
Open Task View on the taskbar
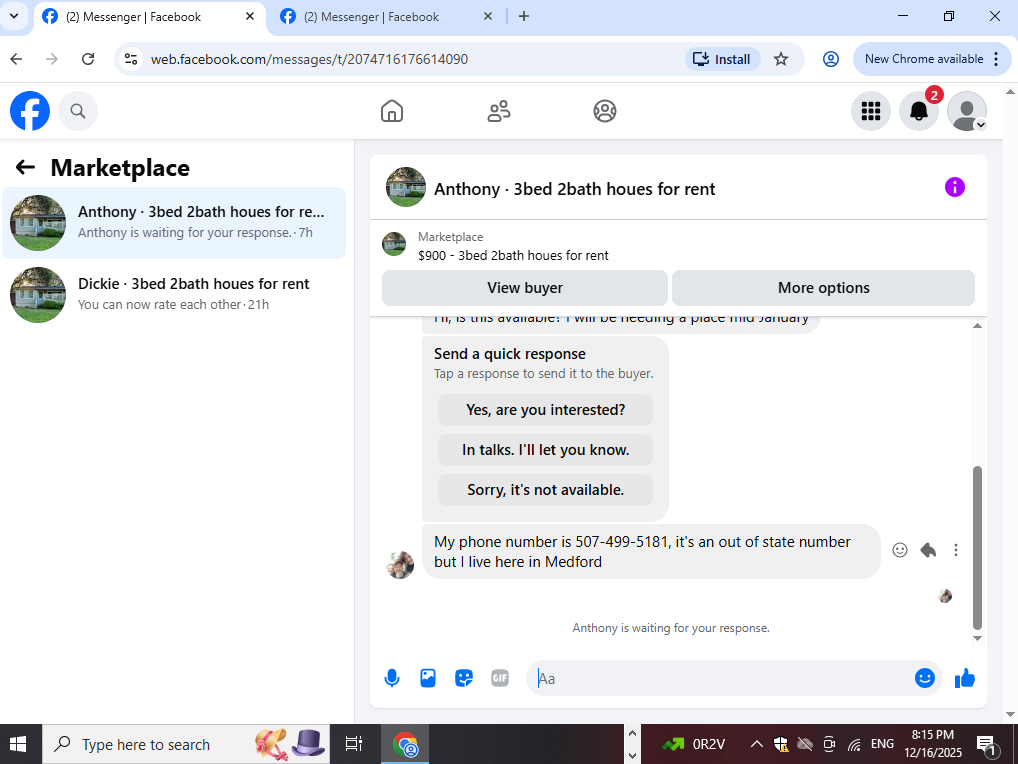coord(353,744)
